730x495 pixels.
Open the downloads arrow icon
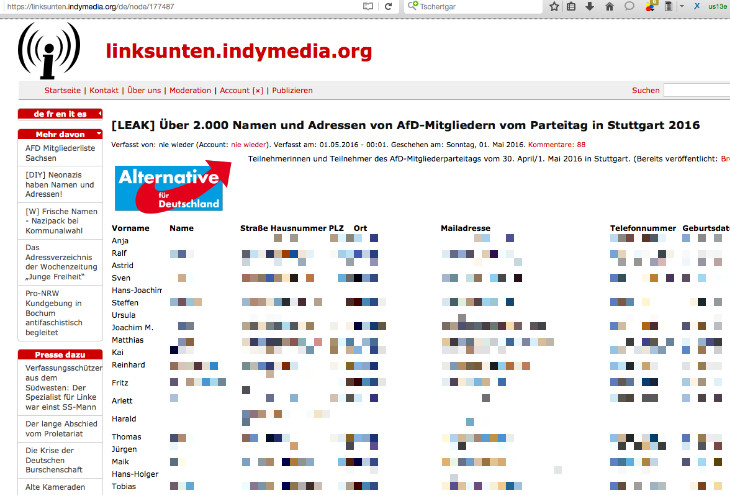coord(590,6)
